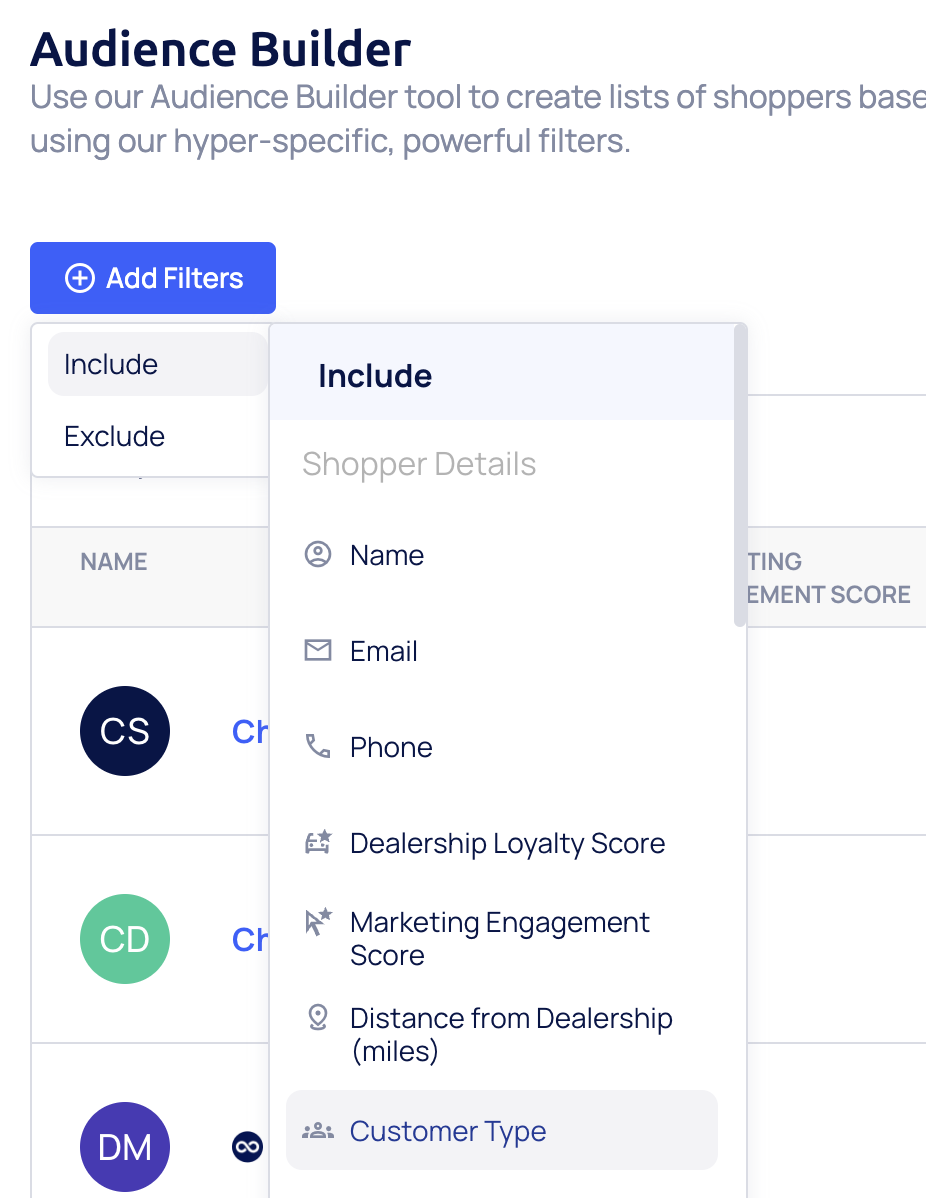This screenshot has width=926, height=1198.
Task: Click the Dealership Loyalty Score car icon
Action: (317, 843)
